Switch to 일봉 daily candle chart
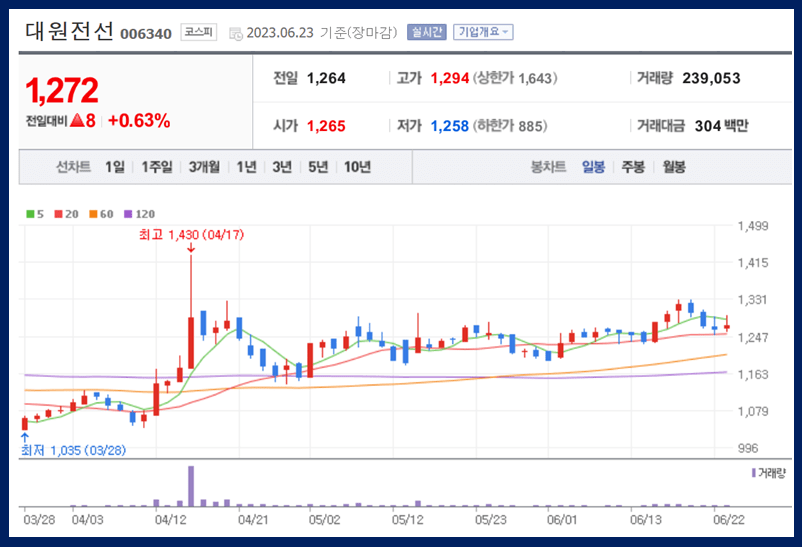The width and height of the screenshot is (802, 547). 593,167
